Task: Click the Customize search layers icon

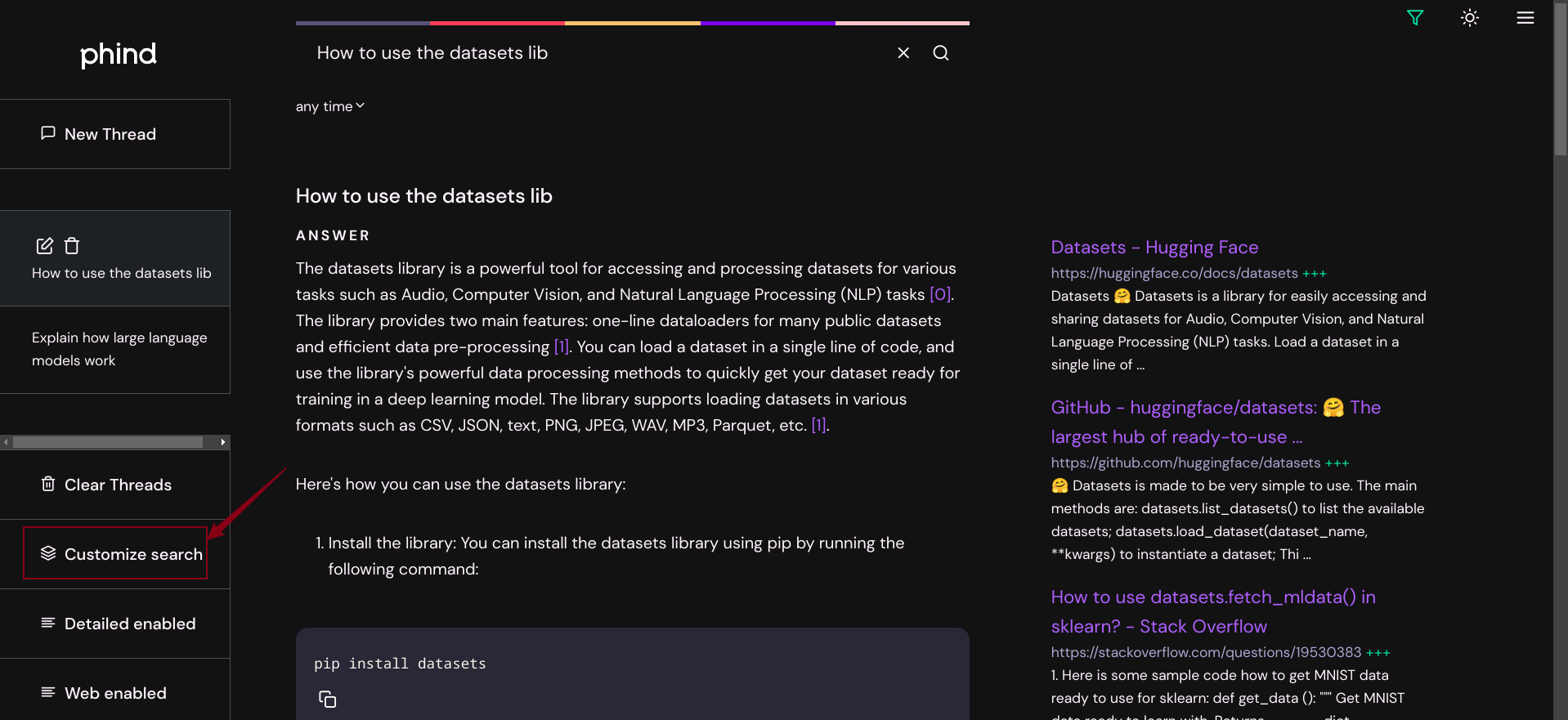Action: pyautogui.click(x=48, y=553)
